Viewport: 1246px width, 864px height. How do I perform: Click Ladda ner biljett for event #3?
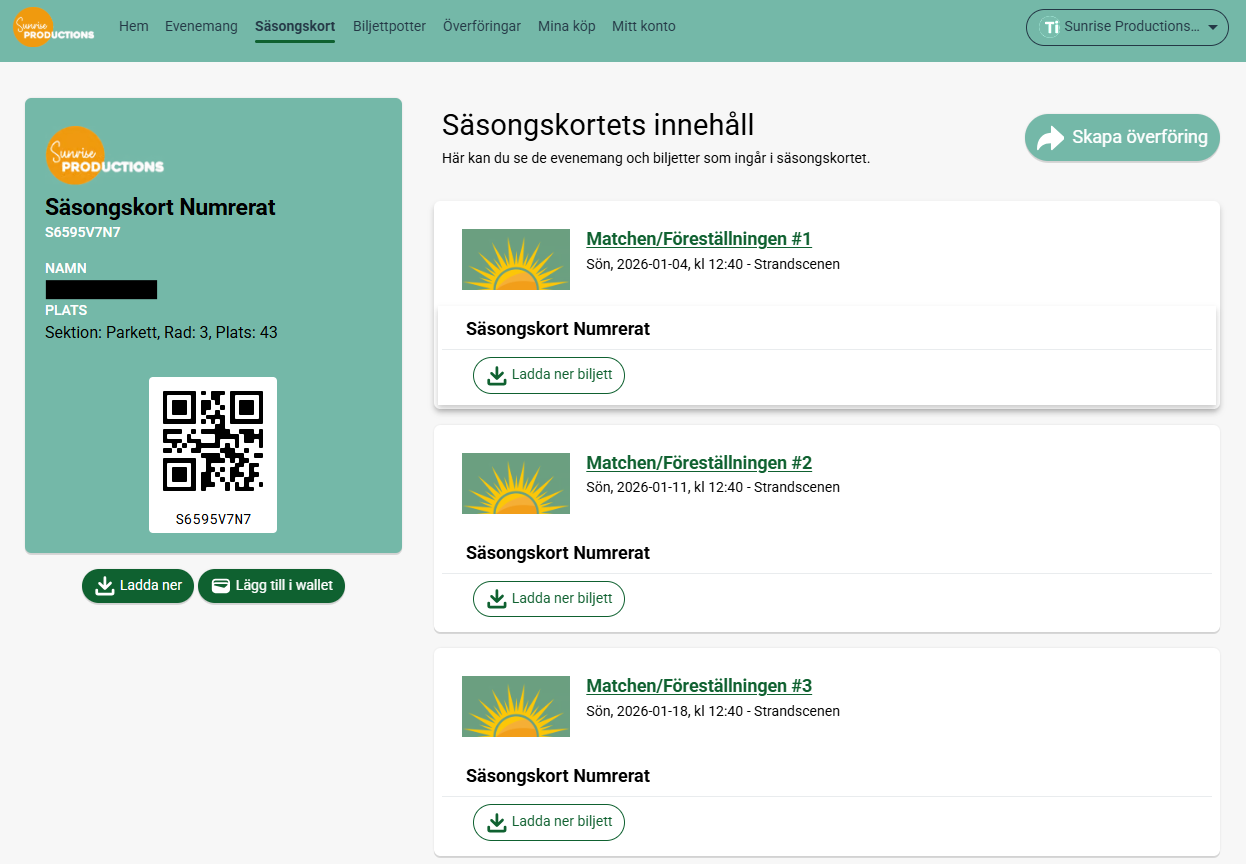click(x=548, y=822)
